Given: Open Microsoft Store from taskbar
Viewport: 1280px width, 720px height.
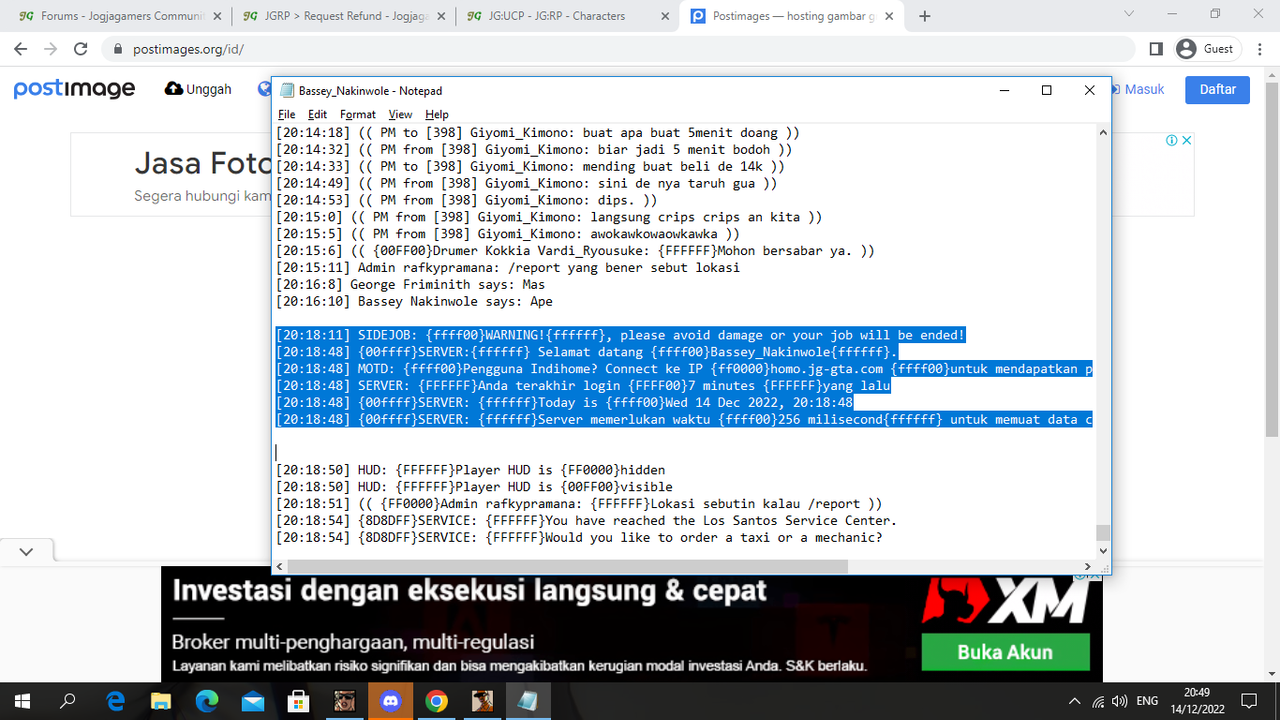Looking at the screenshot, I should (298, 700).
